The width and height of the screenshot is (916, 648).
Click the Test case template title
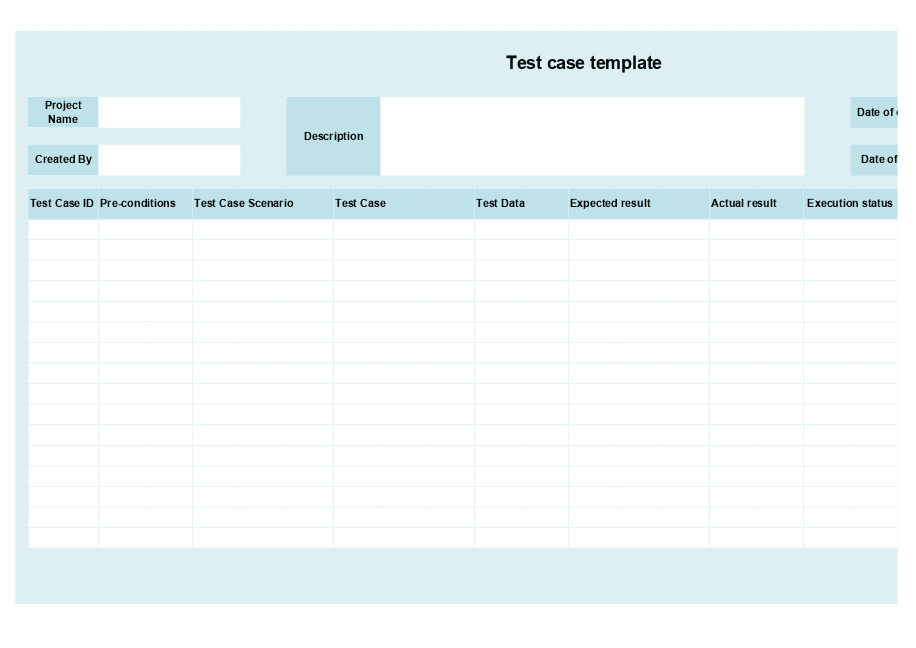tap(583, 62)
